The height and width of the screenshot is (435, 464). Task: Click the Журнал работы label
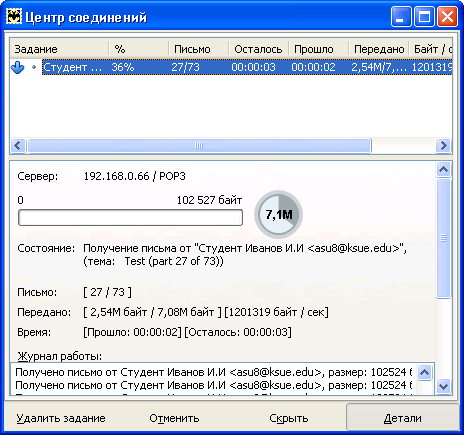59,356
